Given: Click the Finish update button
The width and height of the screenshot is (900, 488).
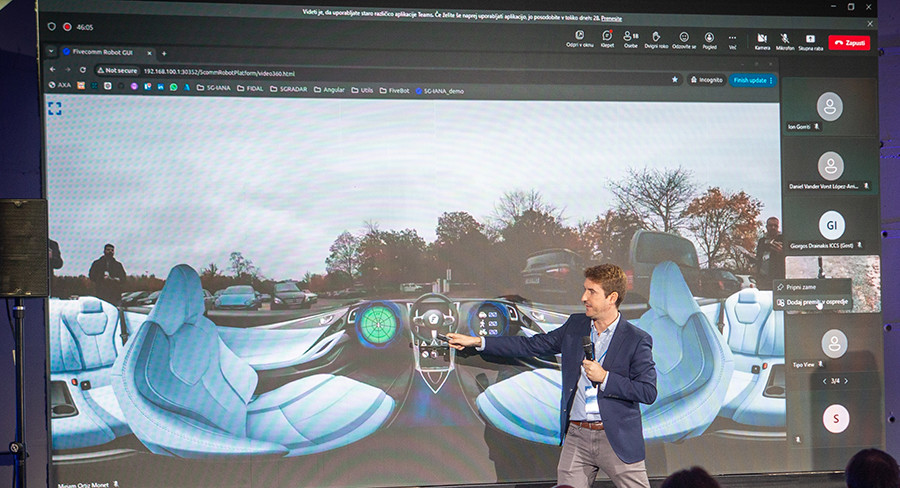Looking at the screenshot, I should 753,80.
